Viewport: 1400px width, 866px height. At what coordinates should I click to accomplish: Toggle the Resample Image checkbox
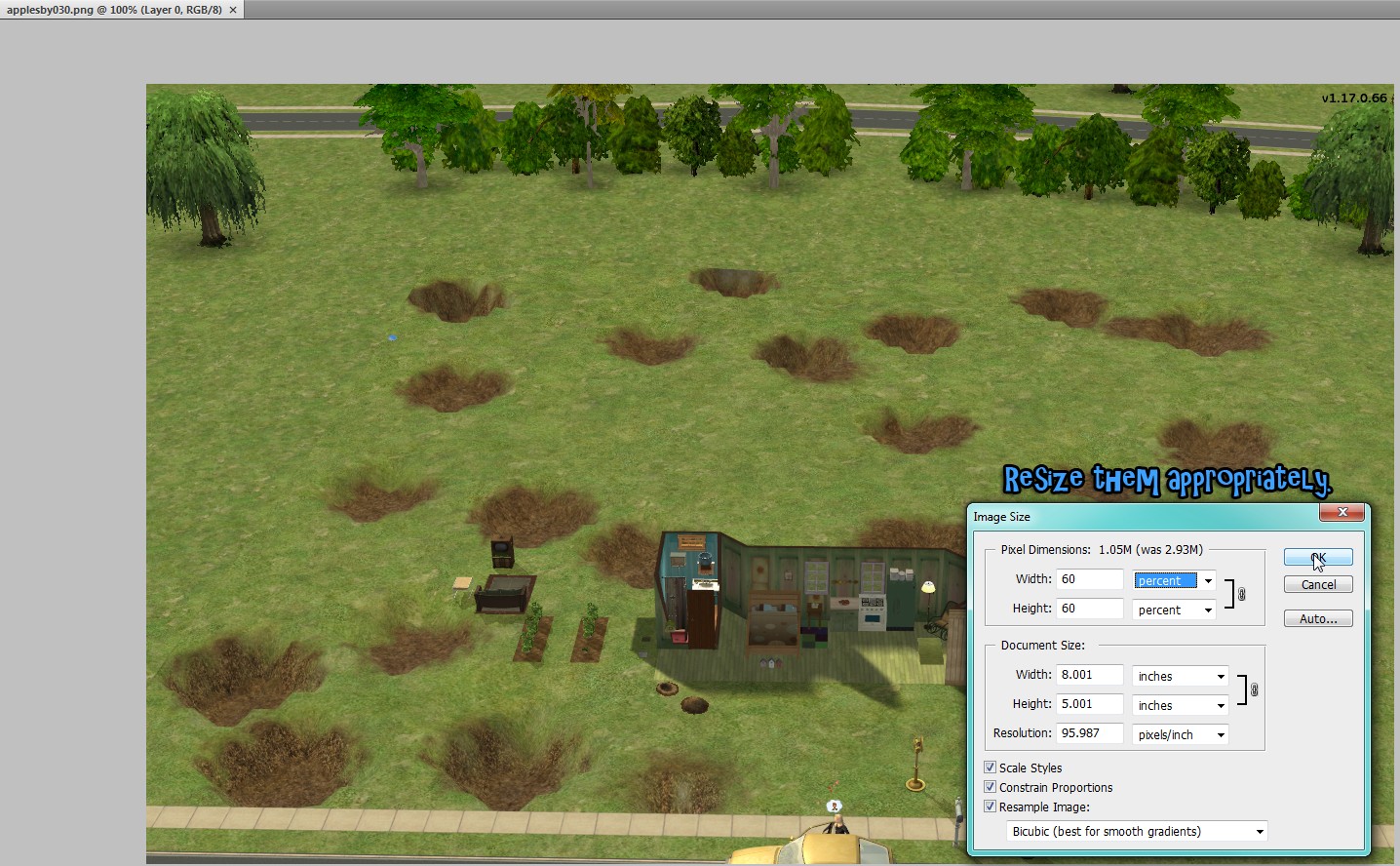point(991,807)
